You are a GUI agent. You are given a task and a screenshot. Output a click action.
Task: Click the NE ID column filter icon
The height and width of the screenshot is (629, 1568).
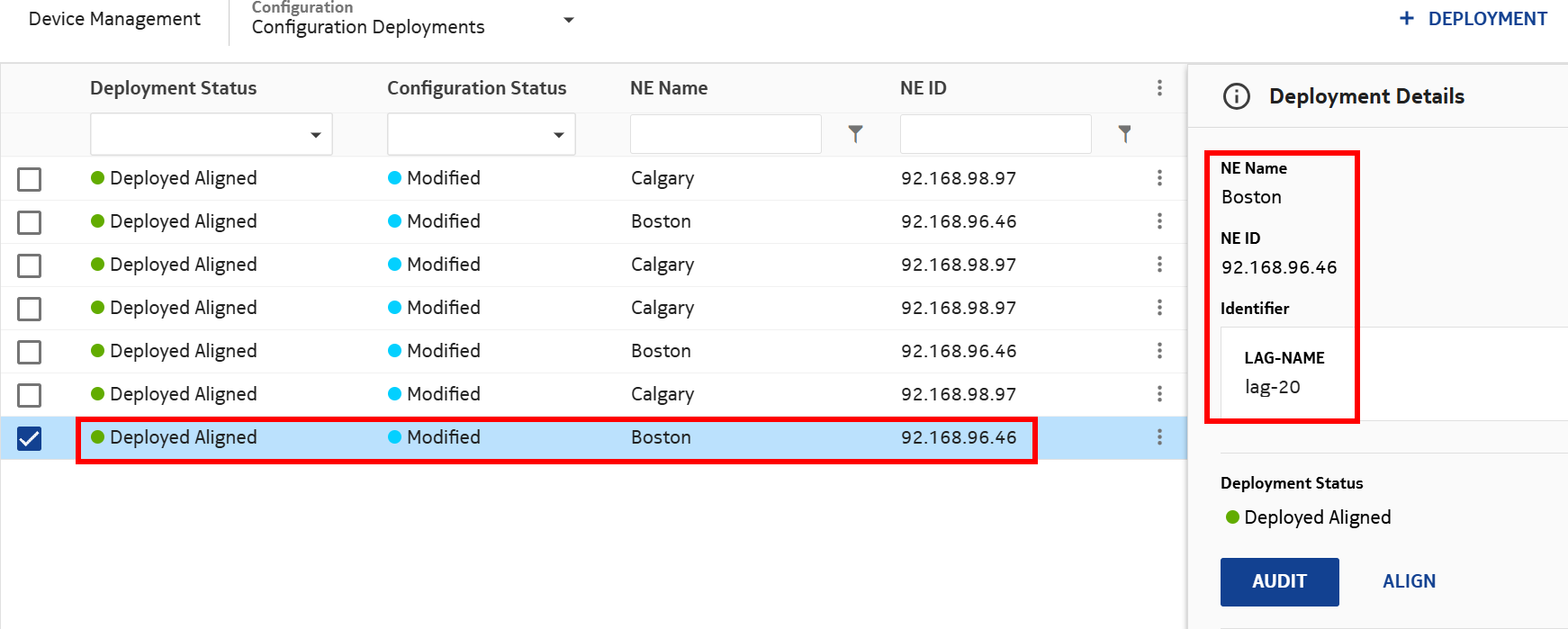point(1124,134)
